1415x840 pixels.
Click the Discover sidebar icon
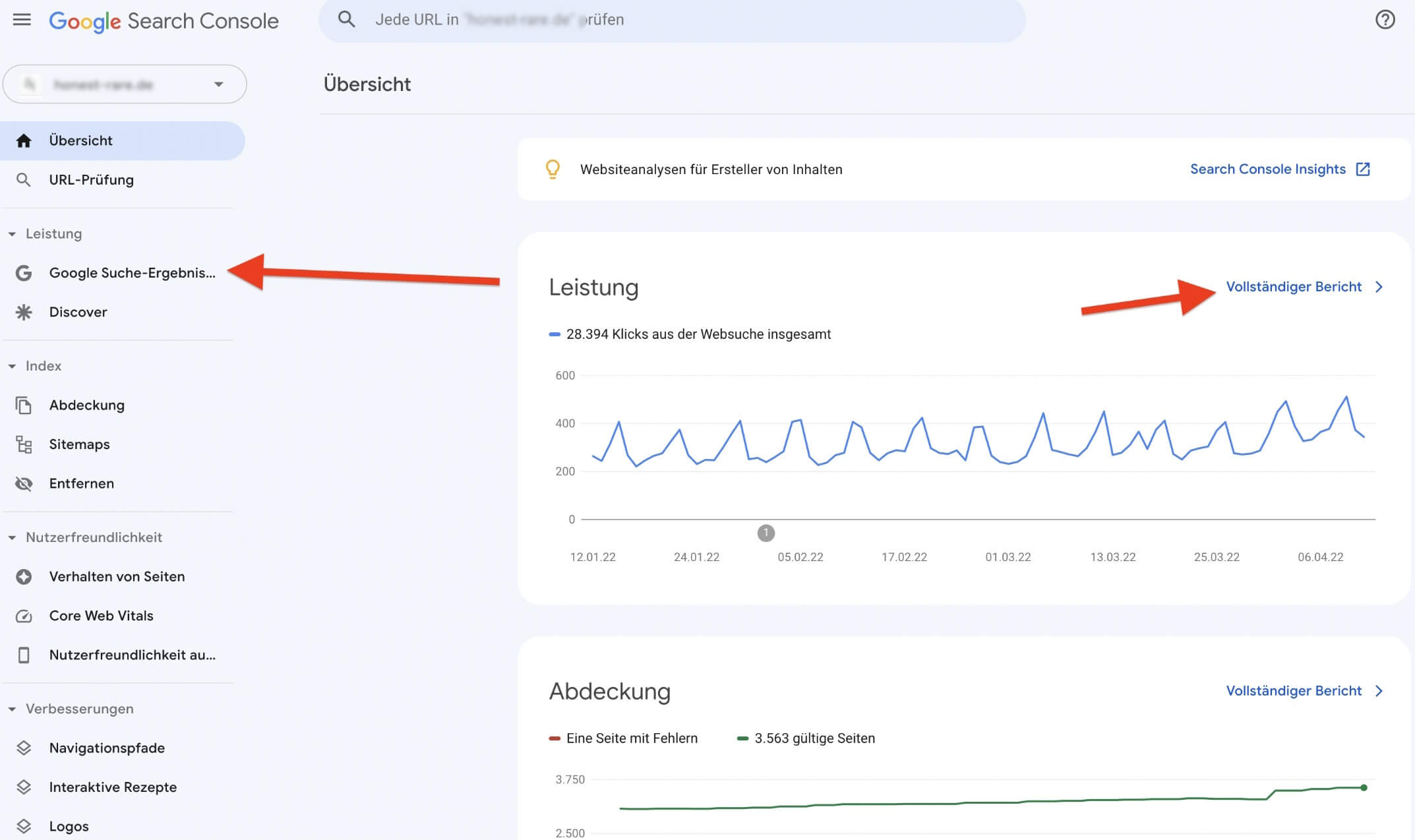point(25,311)
